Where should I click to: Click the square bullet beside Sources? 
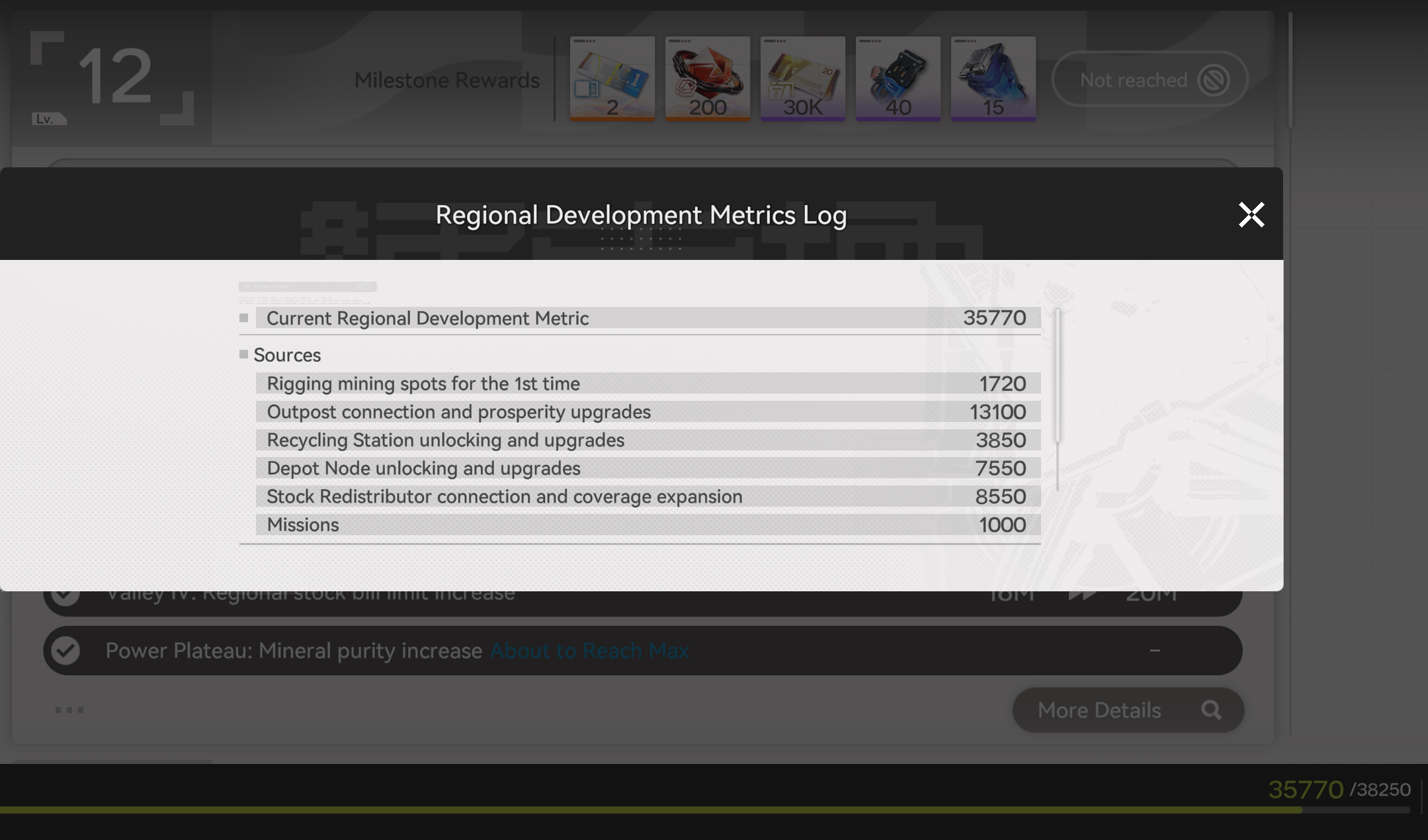click(243, 355)
